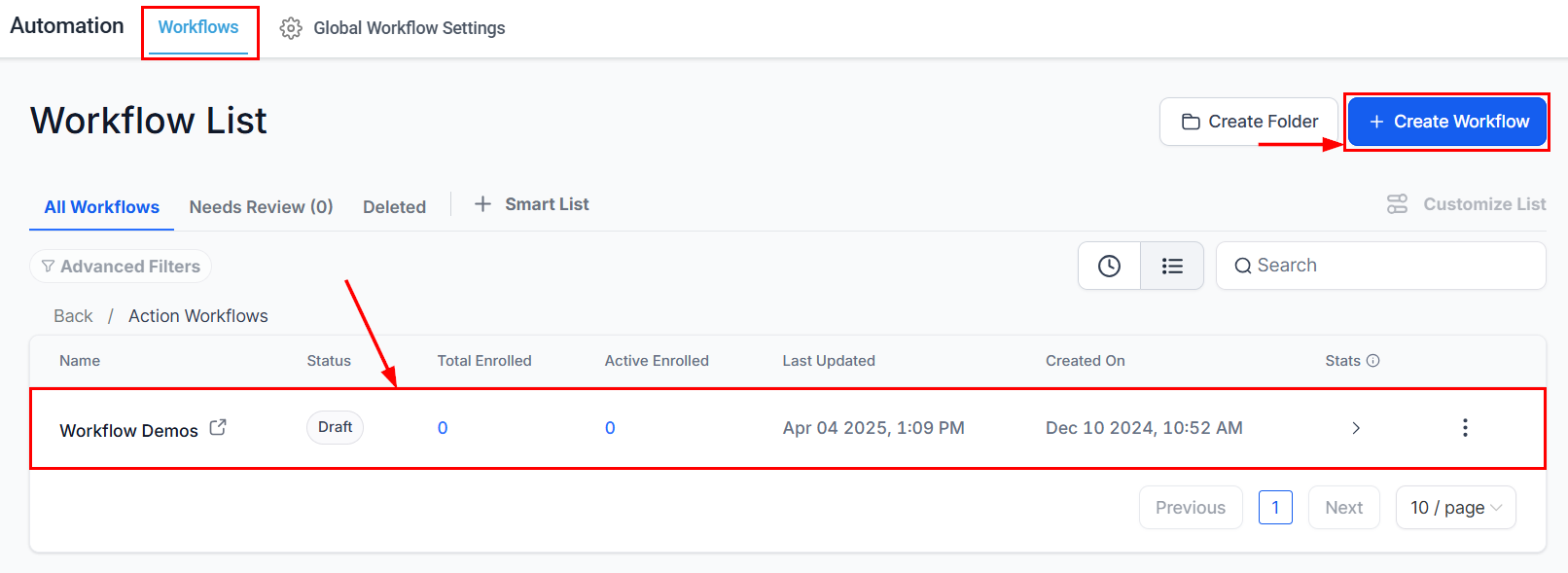Image resolution: width=1568 pixels, height=573 pixels.
Task: Click the Create Folder button
Action: (x=1249, y=122)
